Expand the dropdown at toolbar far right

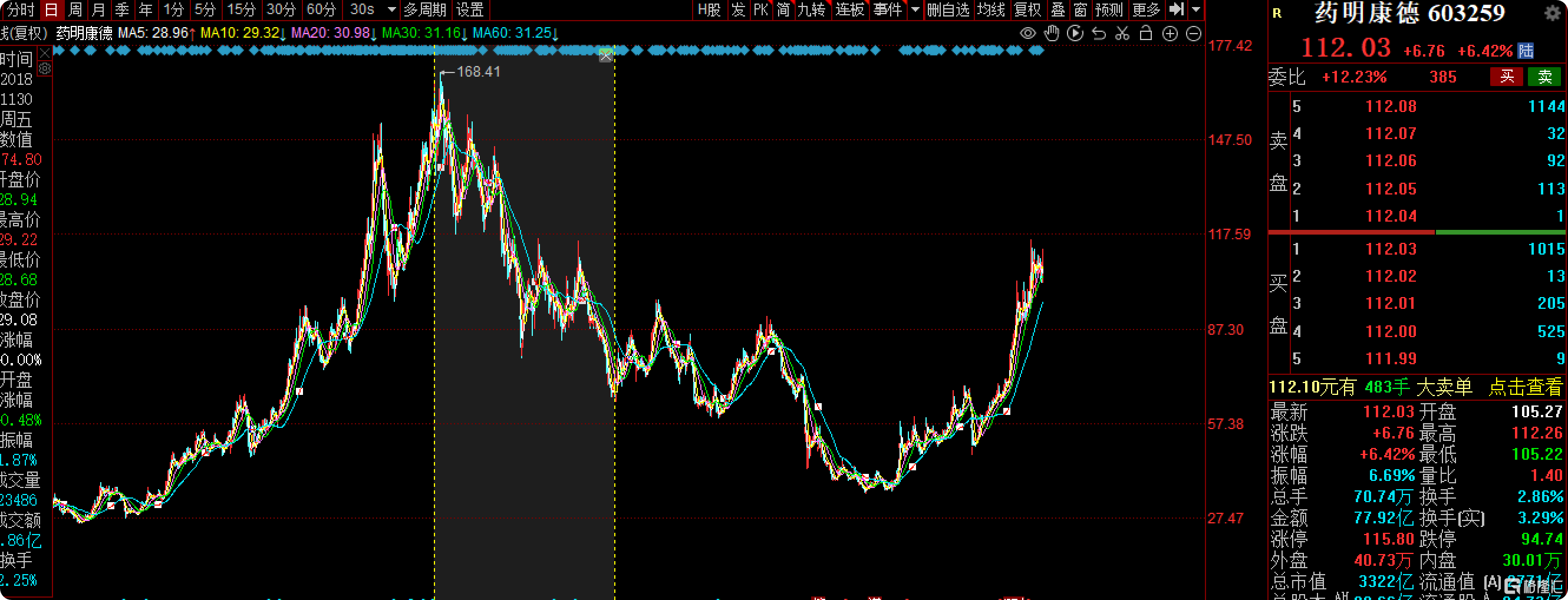(1195, 9)
